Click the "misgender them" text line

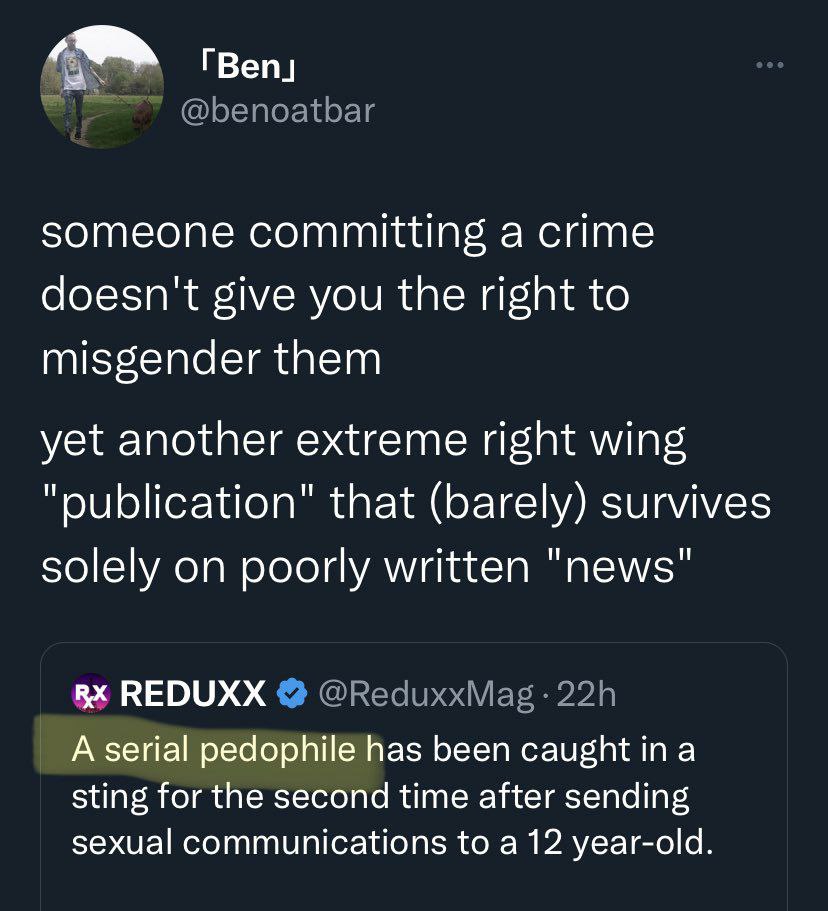(x=211, y=359)
